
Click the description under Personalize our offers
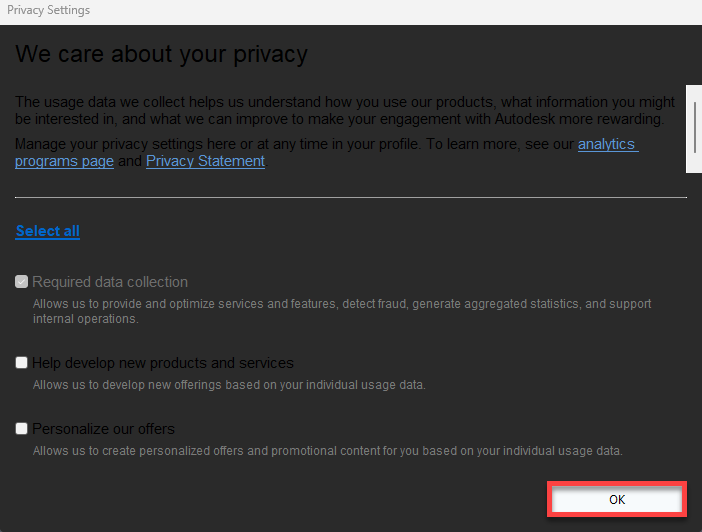(x=327, y=451)
